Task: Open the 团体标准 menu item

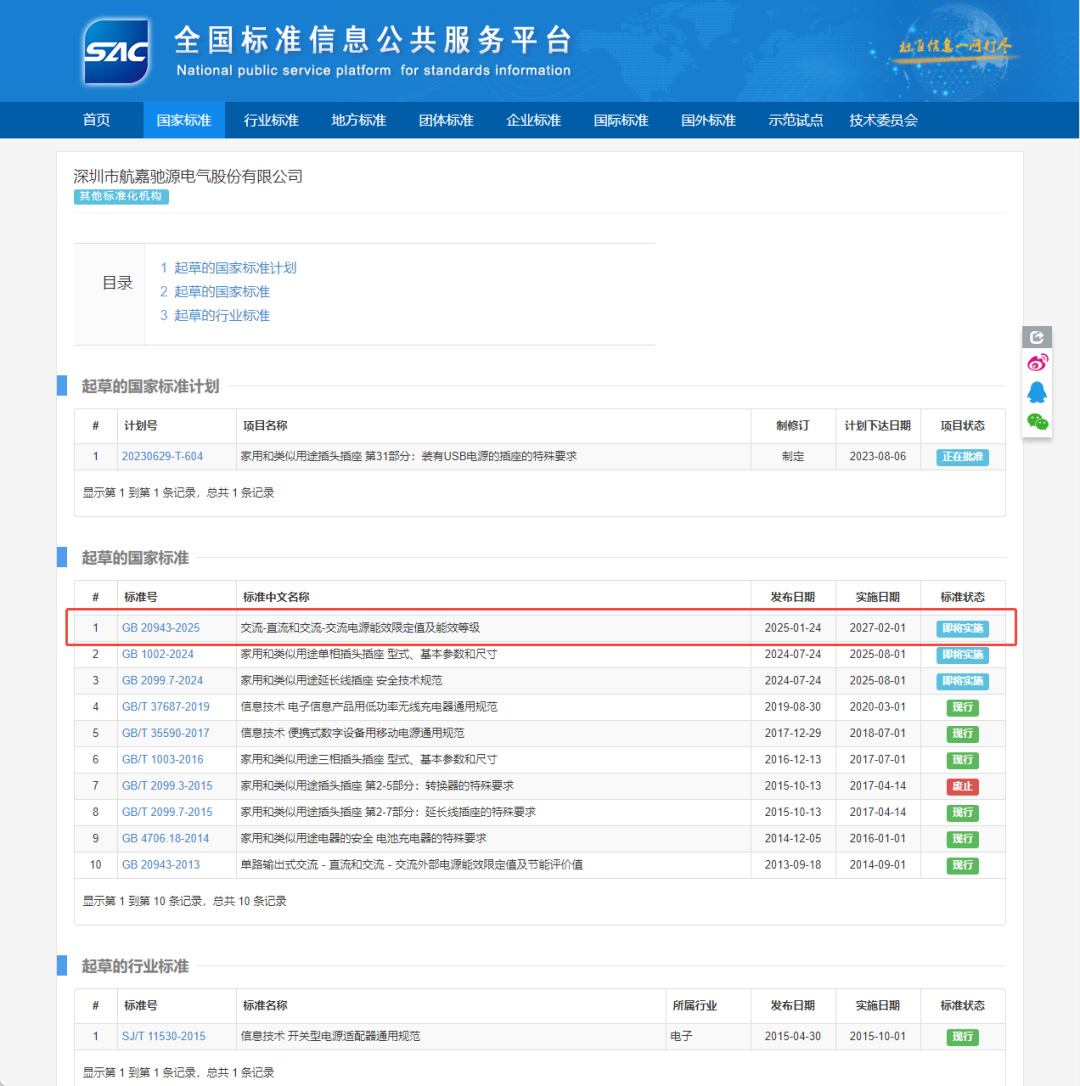Action: coord(446,121)
